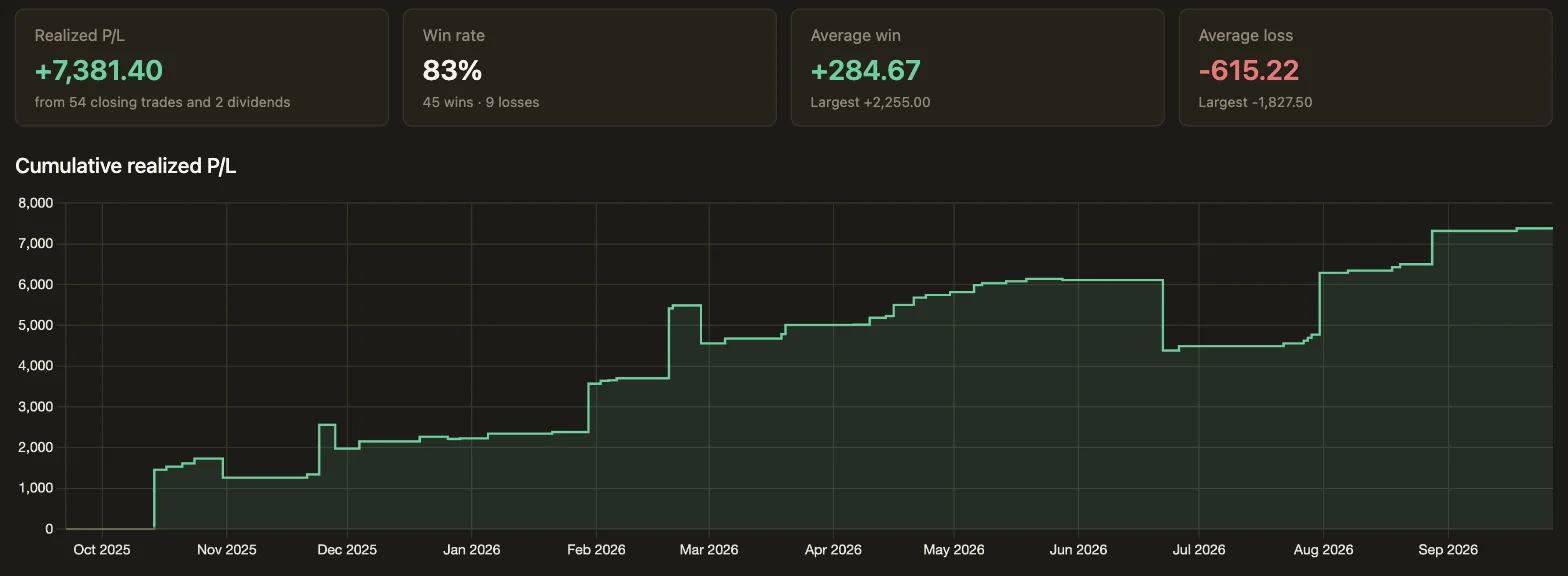1568x576 pixels.
Task: Click '45 wins · 9 losses' text
Action: point(480,102)
